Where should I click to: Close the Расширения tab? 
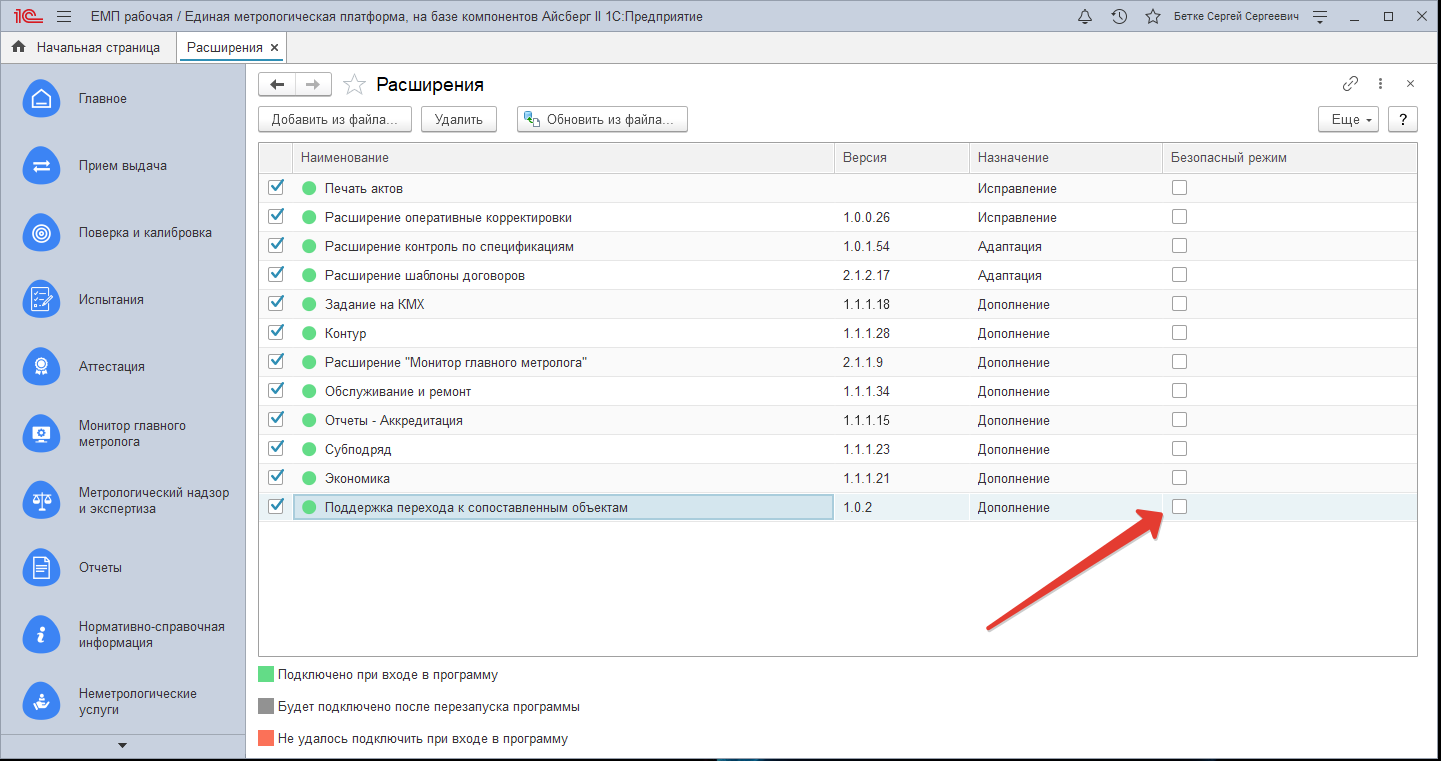point(275,47)
